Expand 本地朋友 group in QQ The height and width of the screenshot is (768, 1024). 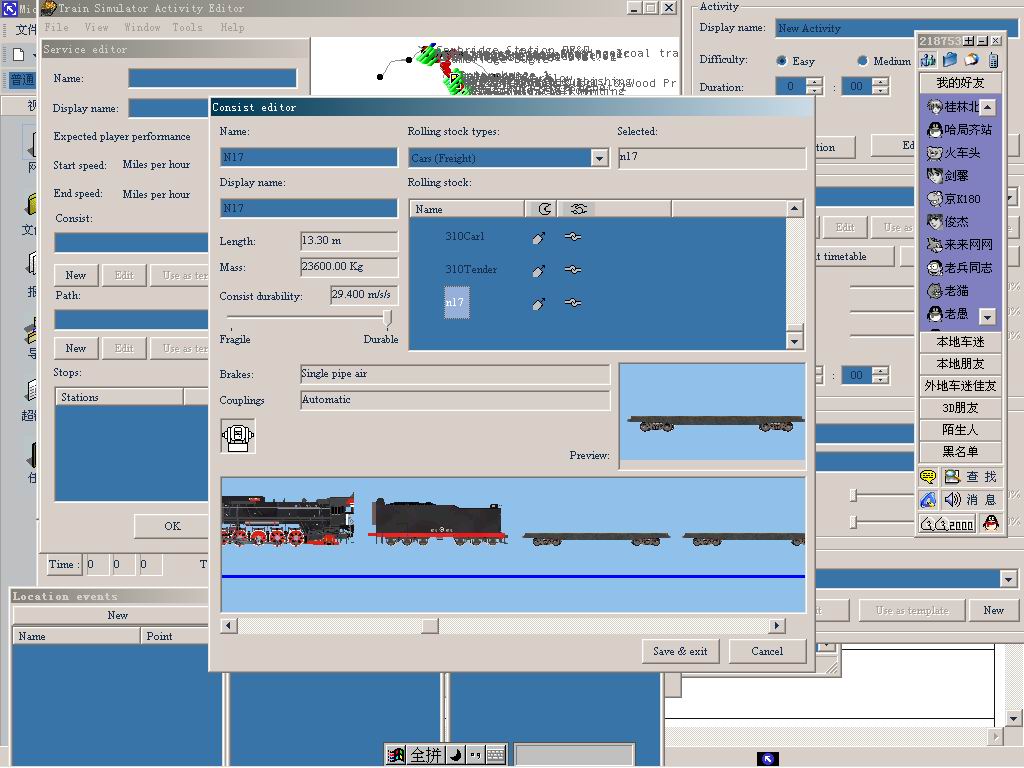960,364
